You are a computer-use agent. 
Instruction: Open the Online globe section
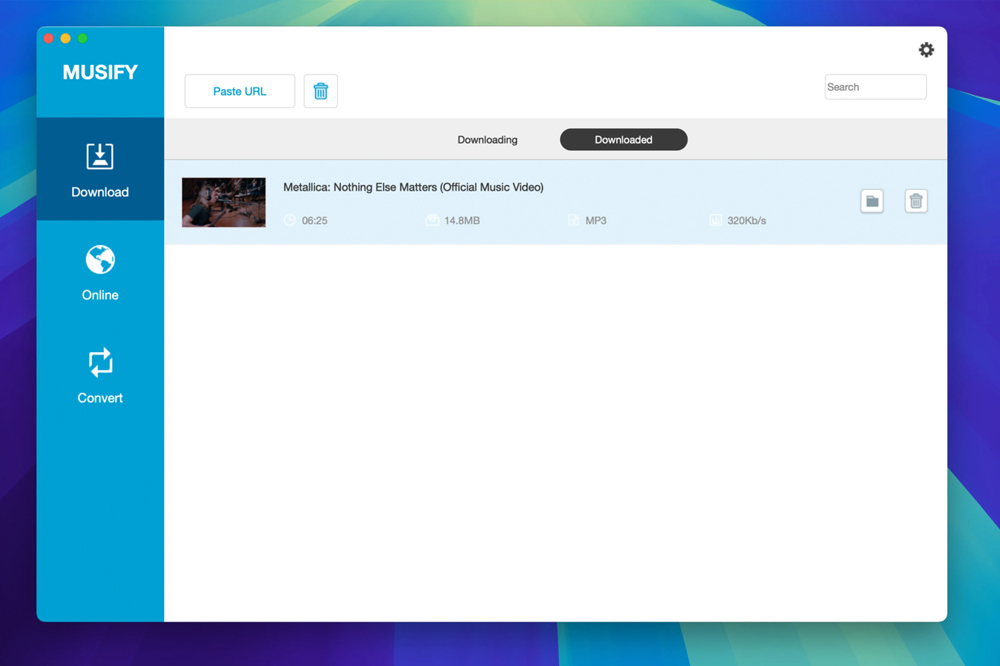point(100,272)
